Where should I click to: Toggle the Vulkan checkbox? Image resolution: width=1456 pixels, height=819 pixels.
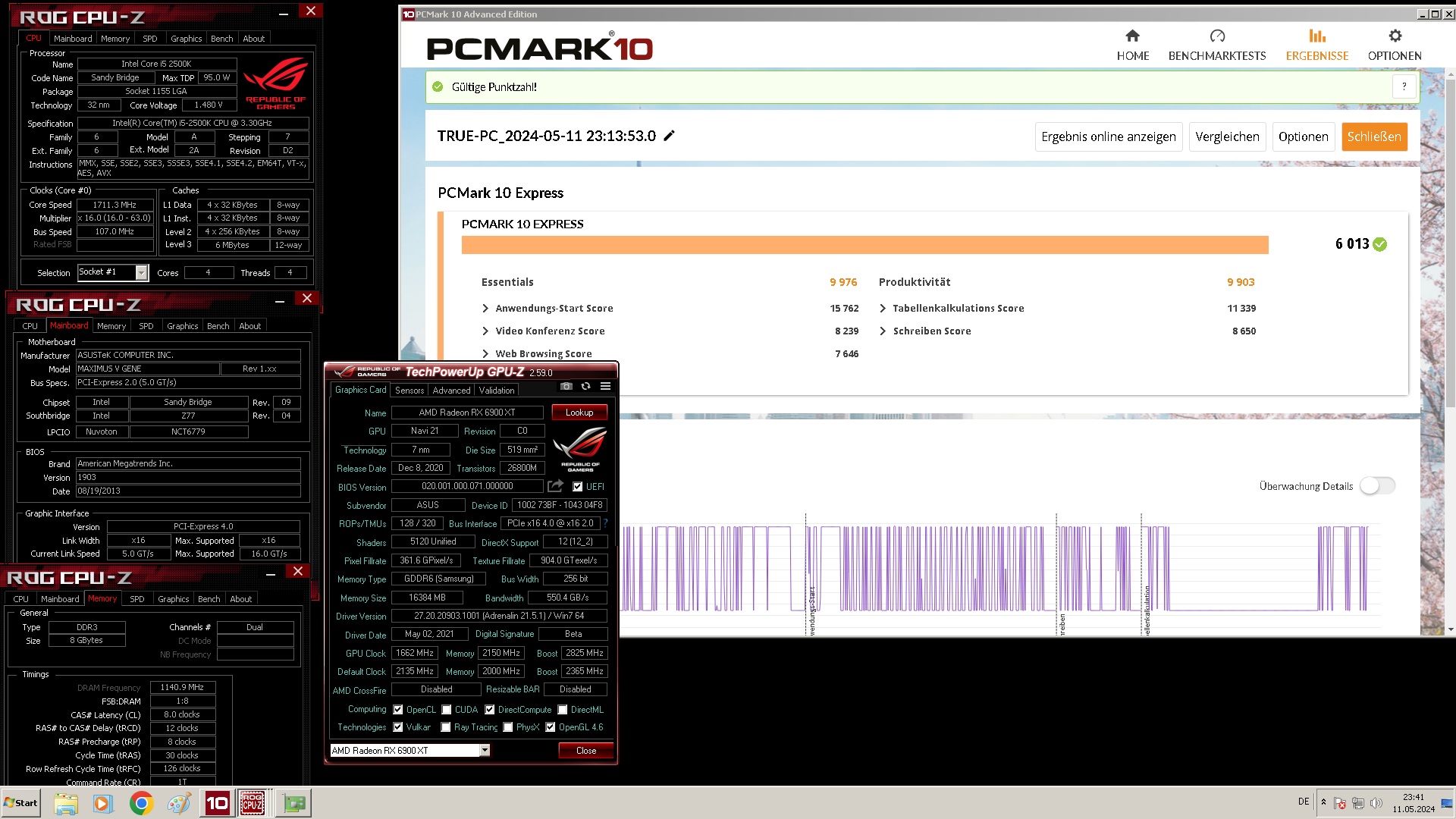398,727
